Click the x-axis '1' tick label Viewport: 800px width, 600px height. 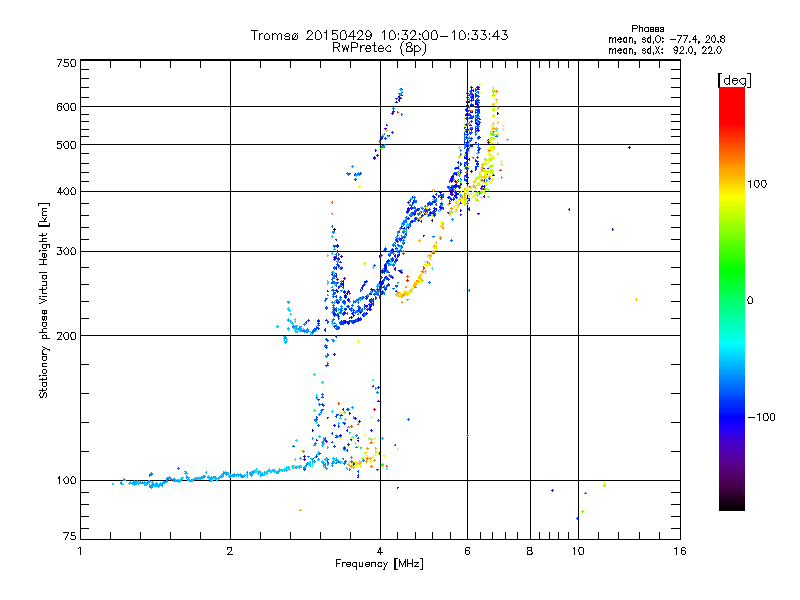(x=80, y=551)
